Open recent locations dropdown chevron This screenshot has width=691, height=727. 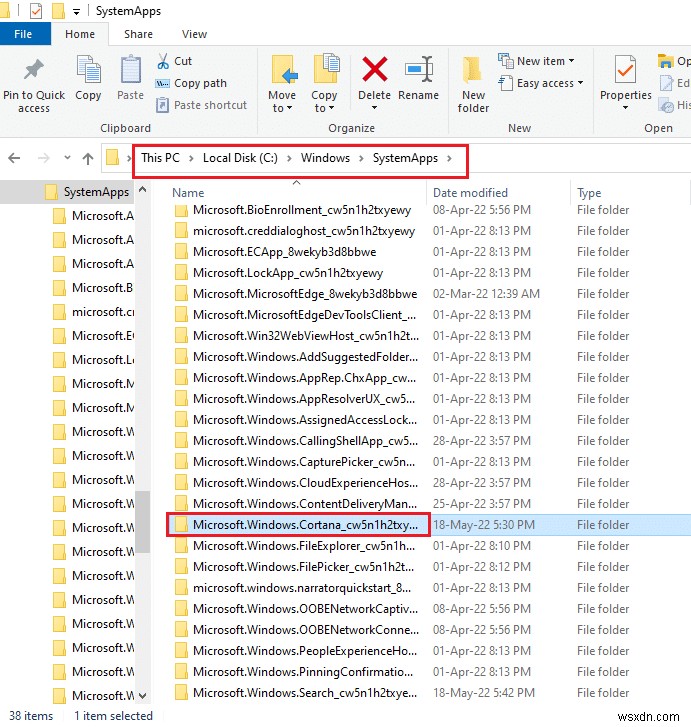pyautogui.click(x=67, y=158)
